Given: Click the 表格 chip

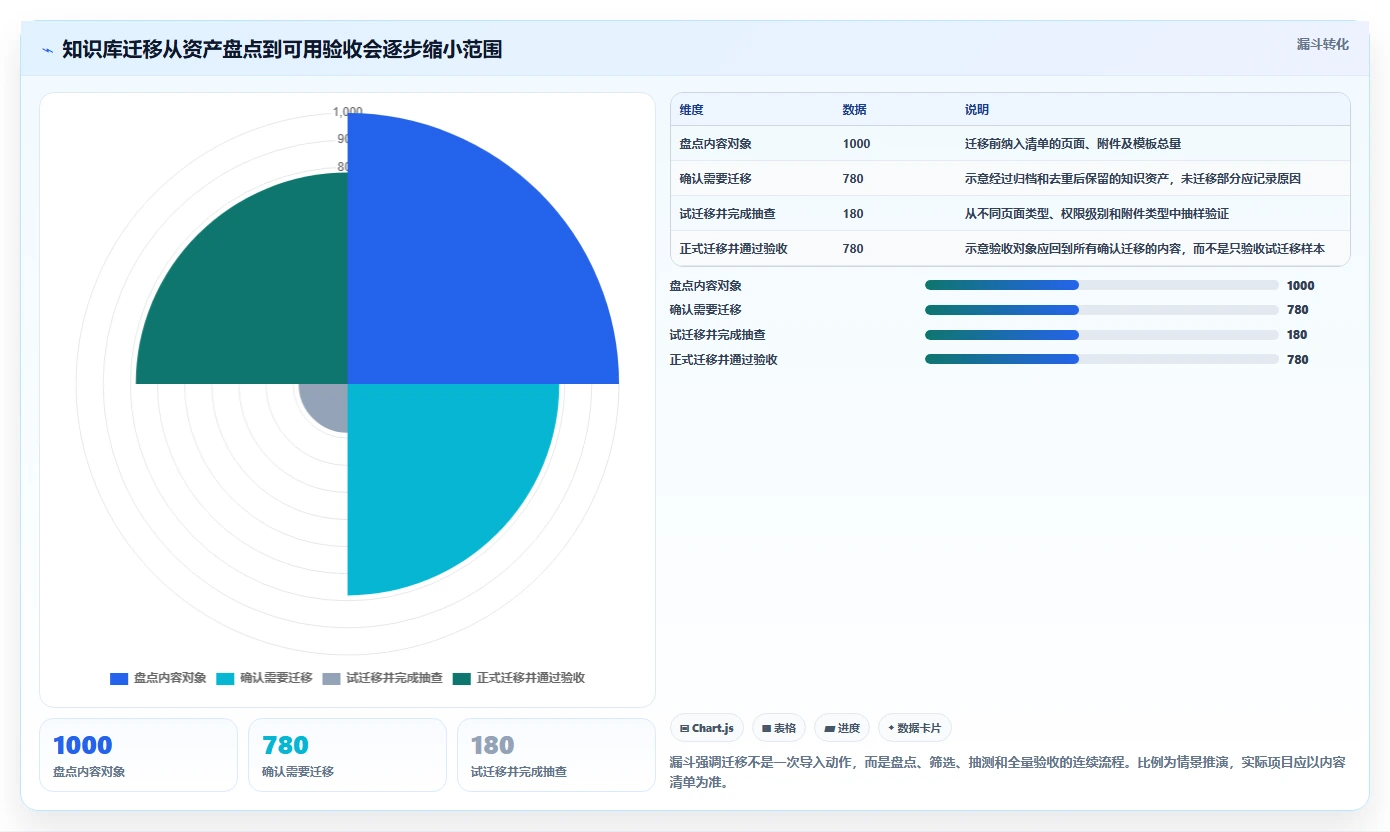Looking at the screenshot, I should pyautogui.click(x=779, y=728).
